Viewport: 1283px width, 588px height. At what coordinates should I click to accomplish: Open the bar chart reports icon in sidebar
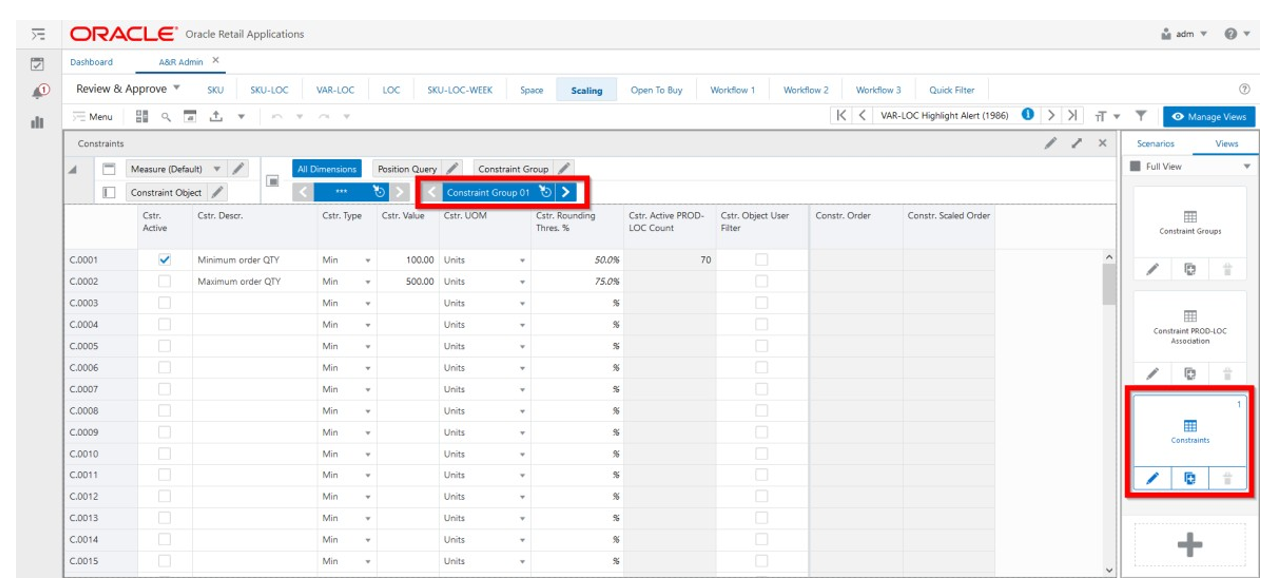(38, 122)
